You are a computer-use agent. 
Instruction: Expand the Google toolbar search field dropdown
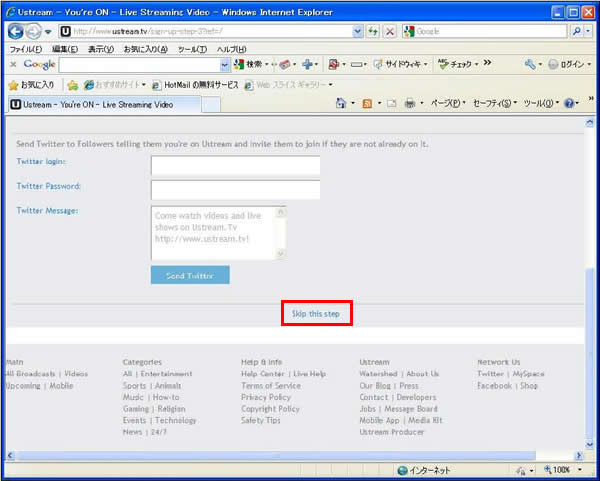(225, 65)
